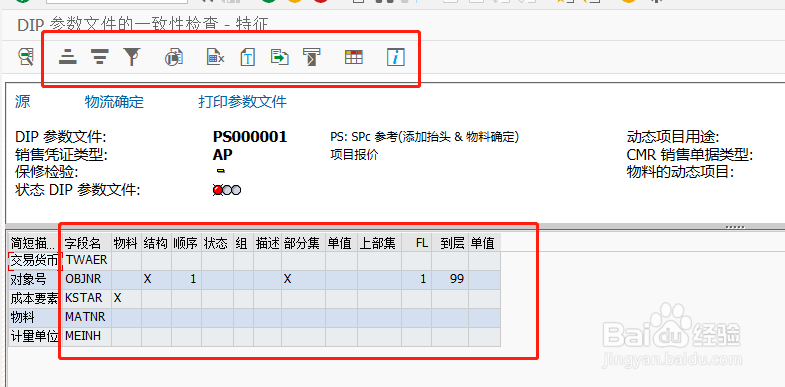Sort the list in descending order
Viewport: 785px width, 387px height.
(x=101, y=57)
